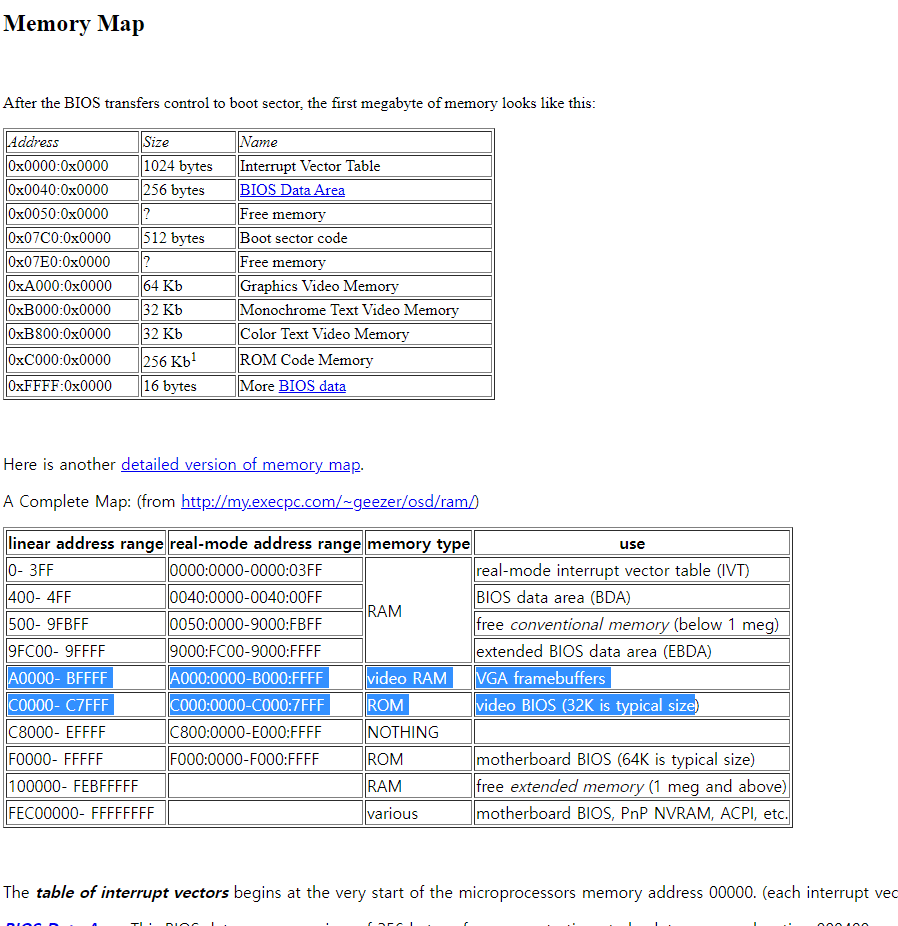This screenshot has width=898, height=926.
Task: Select 'Monochrome Text Video Memory' cell
Action: pyautogui.click(x=364, y=310)
